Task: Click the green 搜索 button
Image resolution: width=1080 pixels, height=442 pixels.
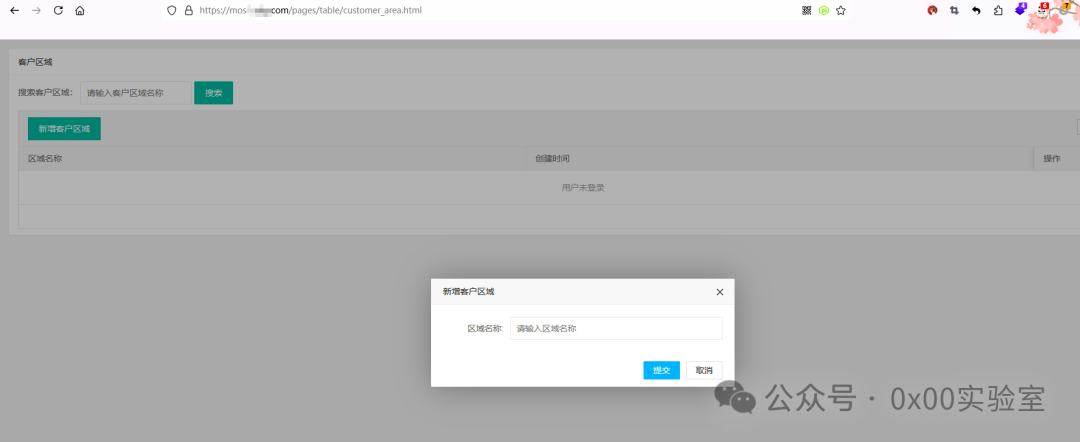Action: 214,93
